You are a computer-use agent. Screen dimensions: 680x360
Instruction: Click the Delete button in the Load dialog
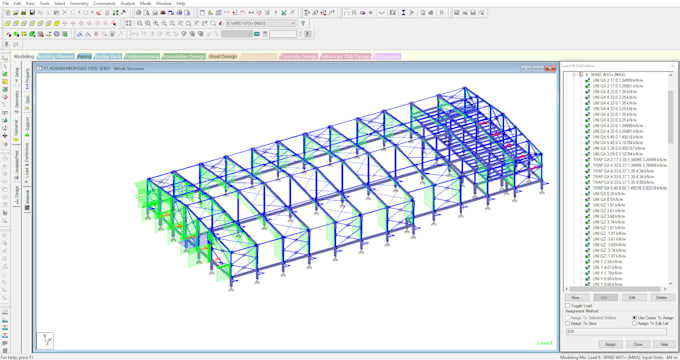(x=662, y=298)
